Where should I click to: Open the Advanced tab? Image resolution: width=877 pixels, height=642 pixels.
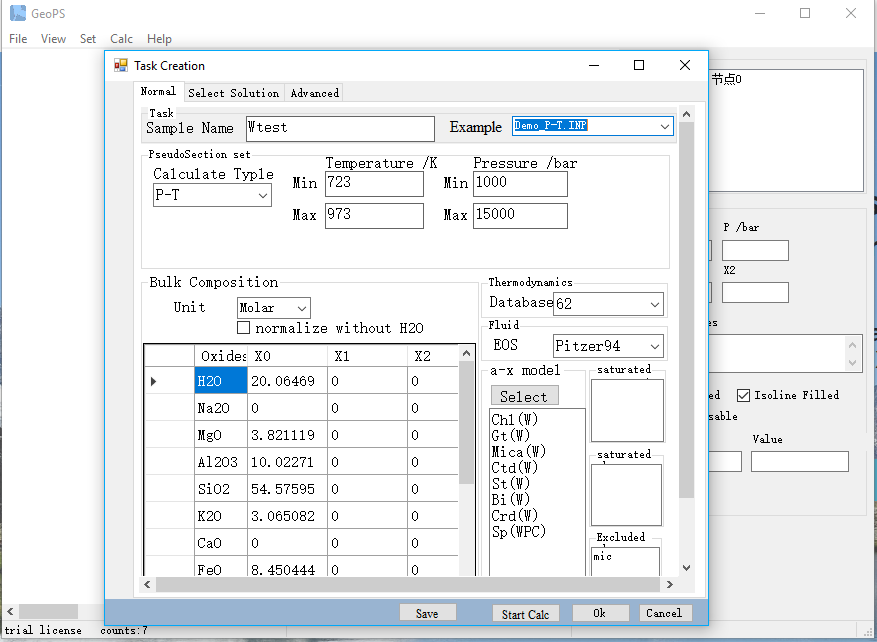click(x=314, y=93)
